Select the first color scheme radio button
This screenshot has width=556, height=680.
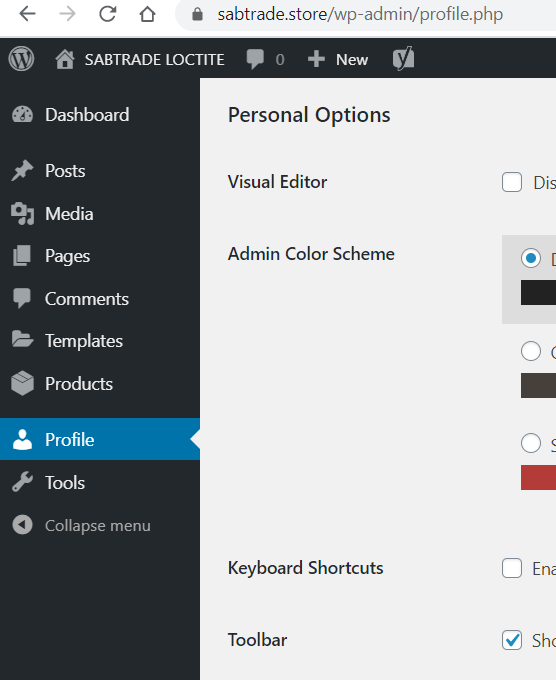531,258
